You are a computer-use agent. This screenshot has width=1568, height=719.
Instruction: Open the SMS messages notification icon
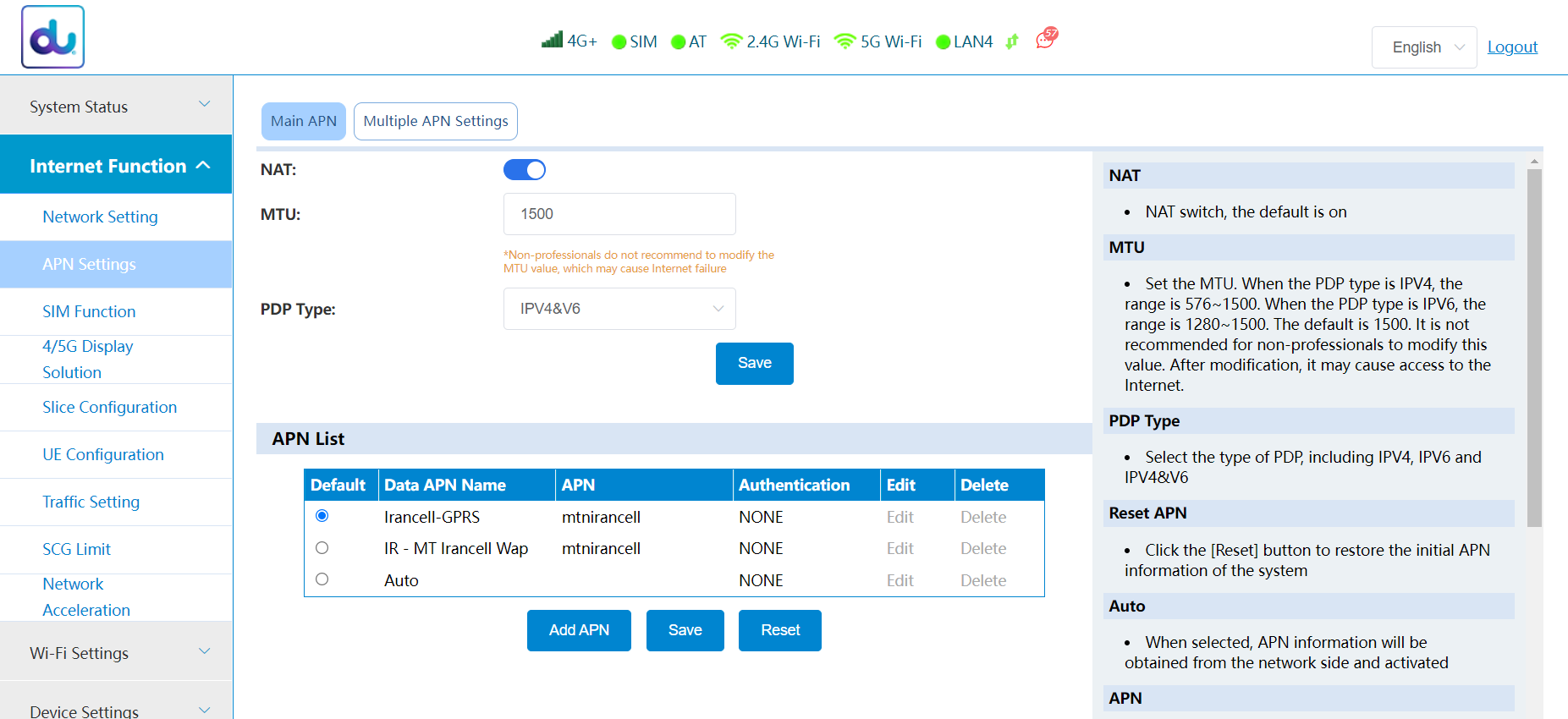coord(1047,38)
